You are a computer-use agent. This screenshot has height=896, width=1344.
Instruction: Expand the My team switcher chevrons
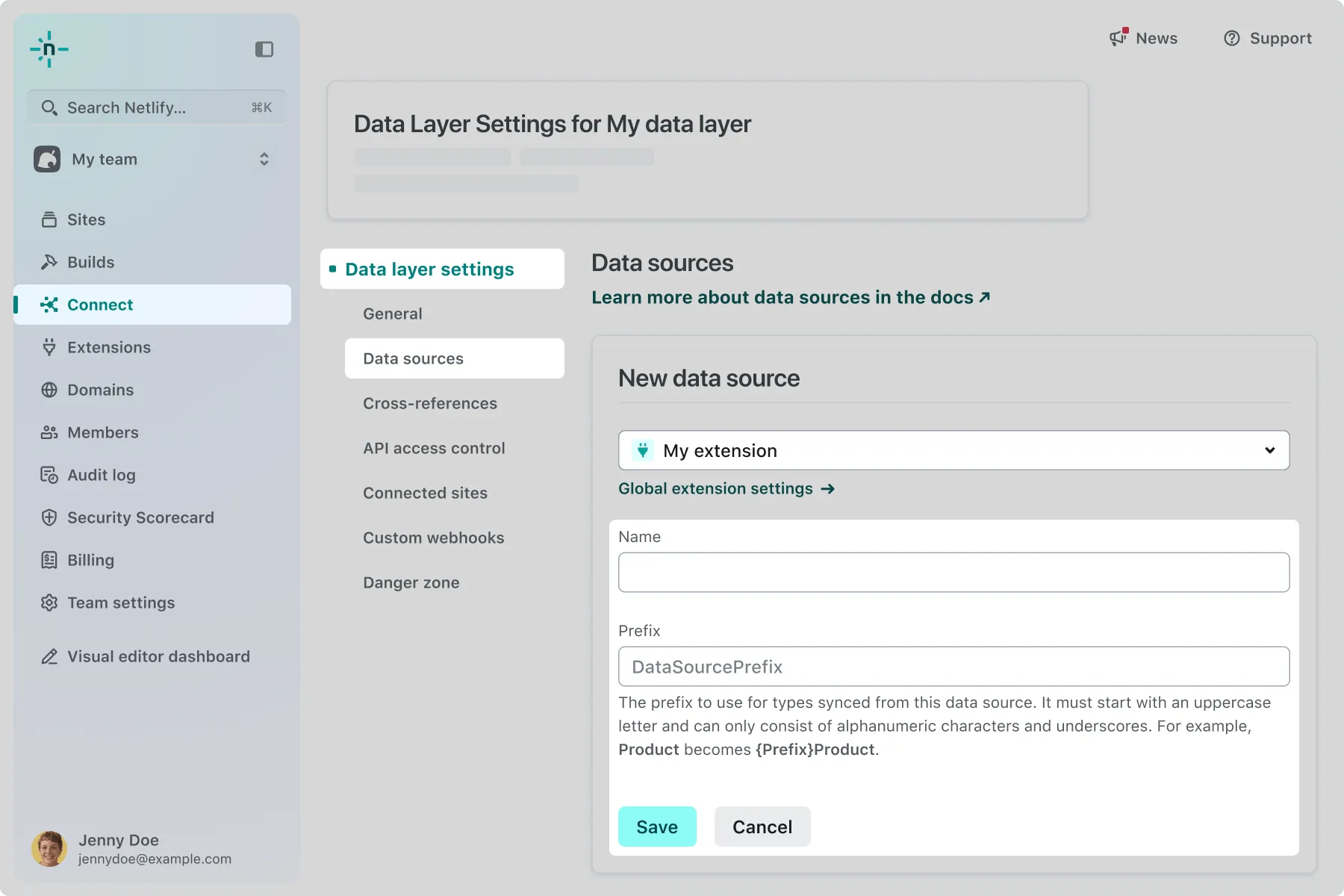point(264,159)
